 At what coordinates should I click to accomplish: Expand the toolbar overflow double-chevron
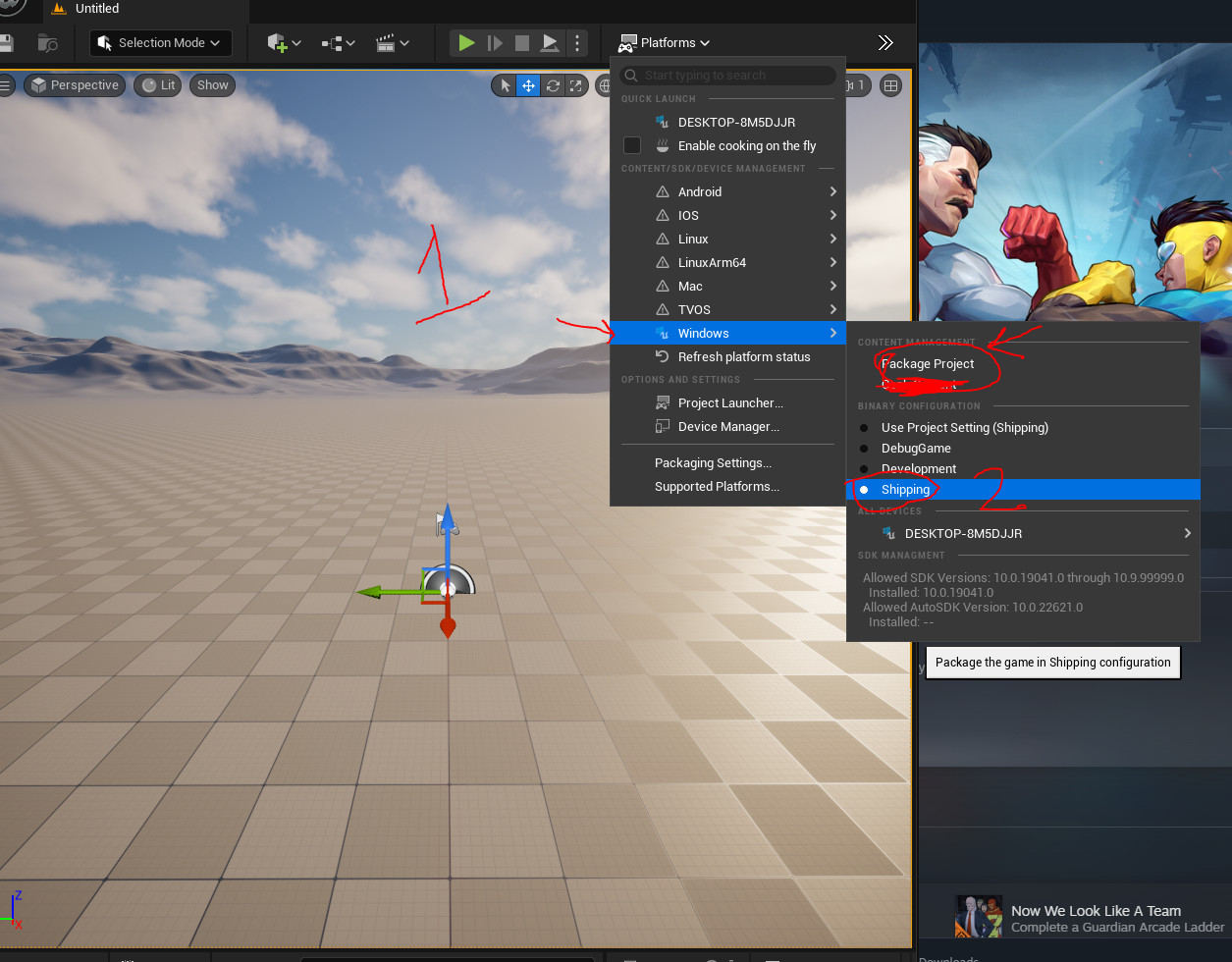pyautogui.click(x=885, y=43)
